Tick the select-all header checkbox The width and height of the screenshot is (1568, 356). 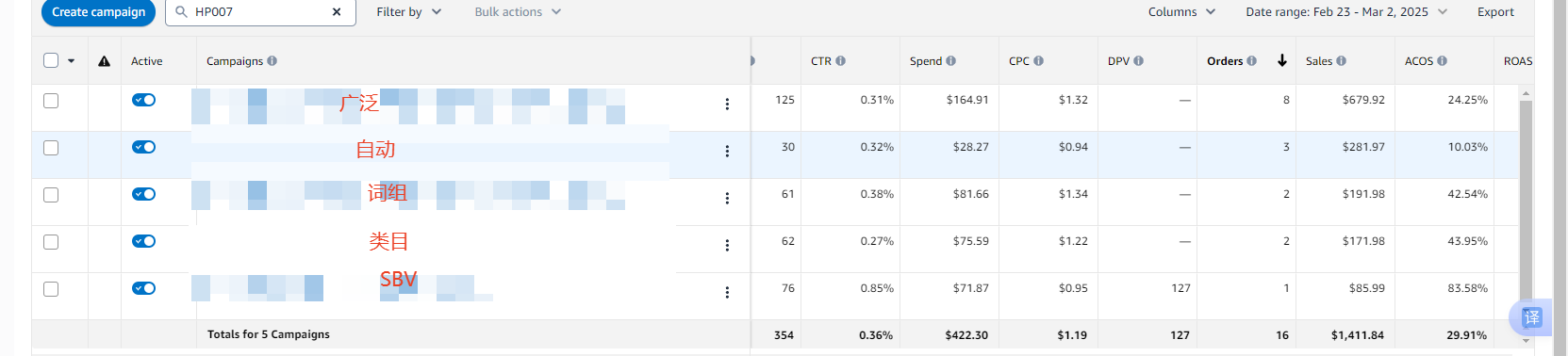[51, 60]
